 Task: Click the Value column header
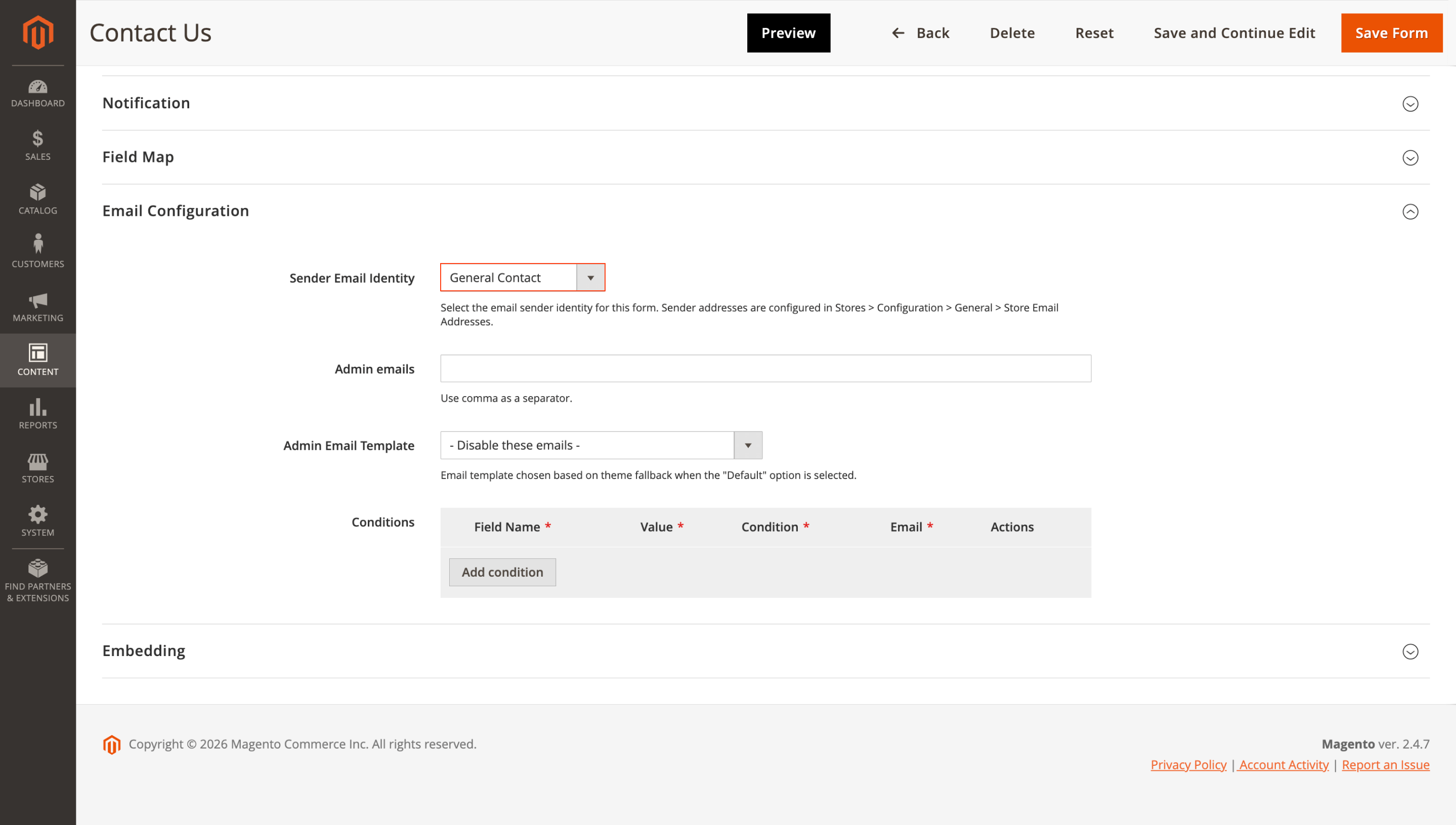[662, 527]
